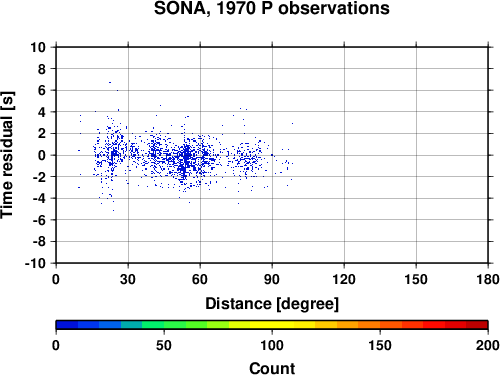Image resolution: width=500 pixels, height=375 pixels.
Task: Click the x-axis tick label '120'
Action: point(344,279)
